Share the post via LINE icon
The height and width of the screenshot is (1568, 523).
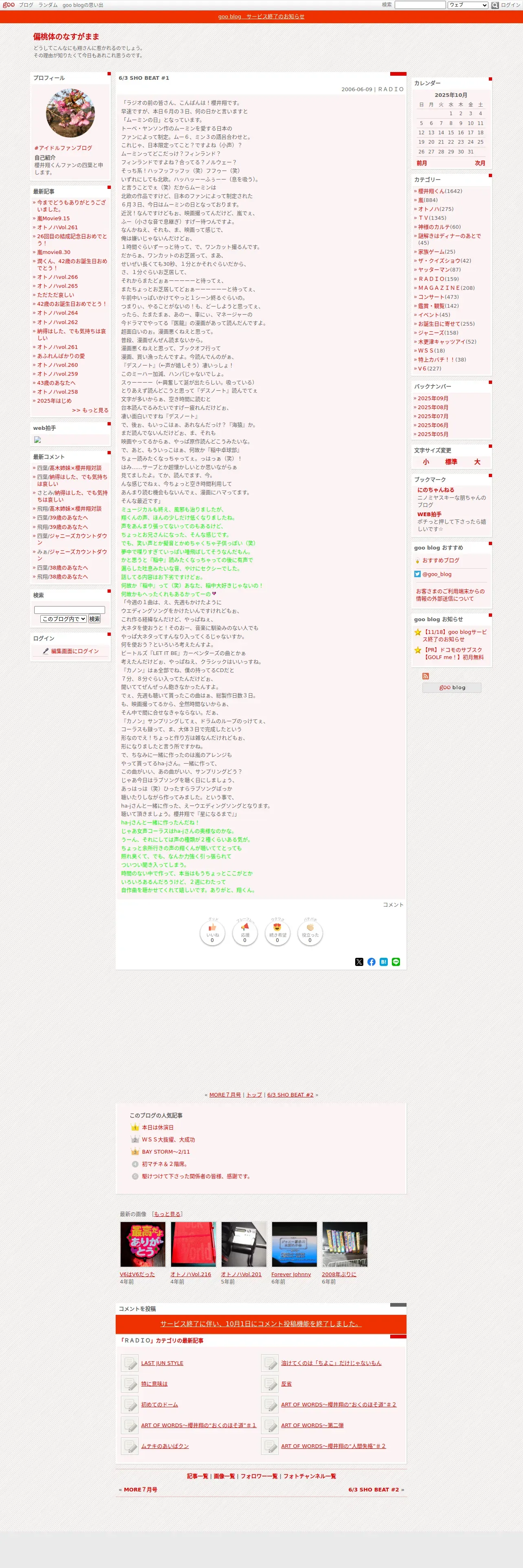396,962
